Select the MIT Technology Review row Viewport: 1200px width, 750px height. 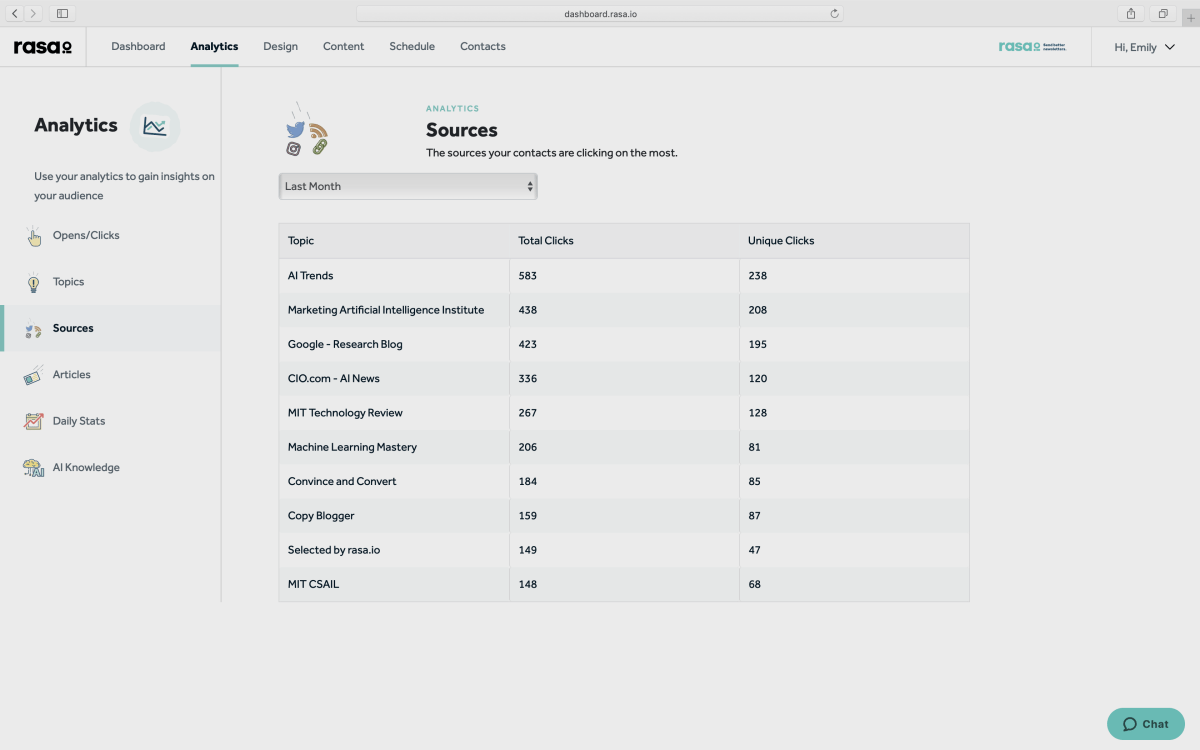[x=624, y=413]
